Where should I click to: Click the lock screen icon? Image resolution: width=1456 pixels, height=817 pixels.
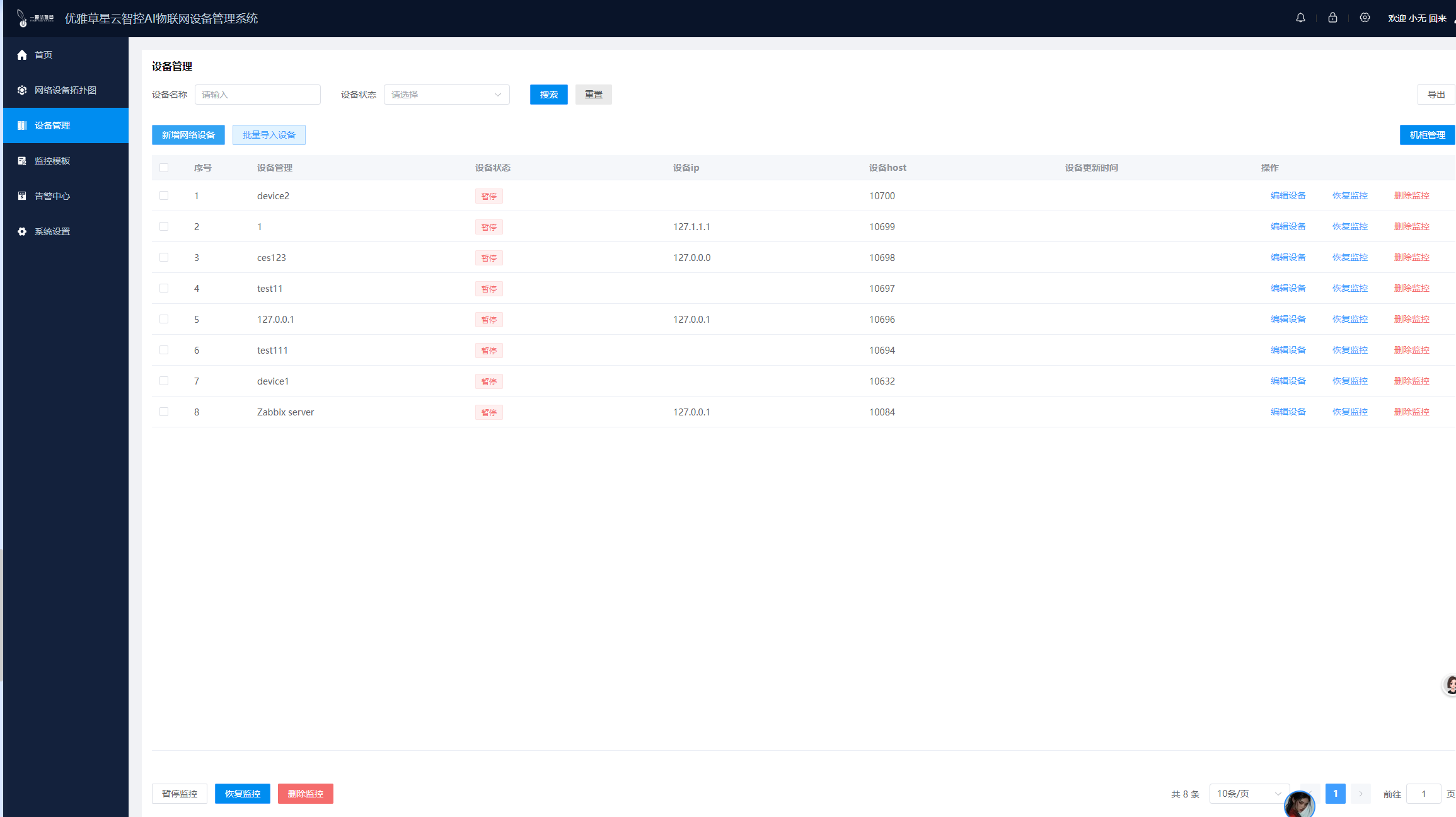(x=1332, y=18)
